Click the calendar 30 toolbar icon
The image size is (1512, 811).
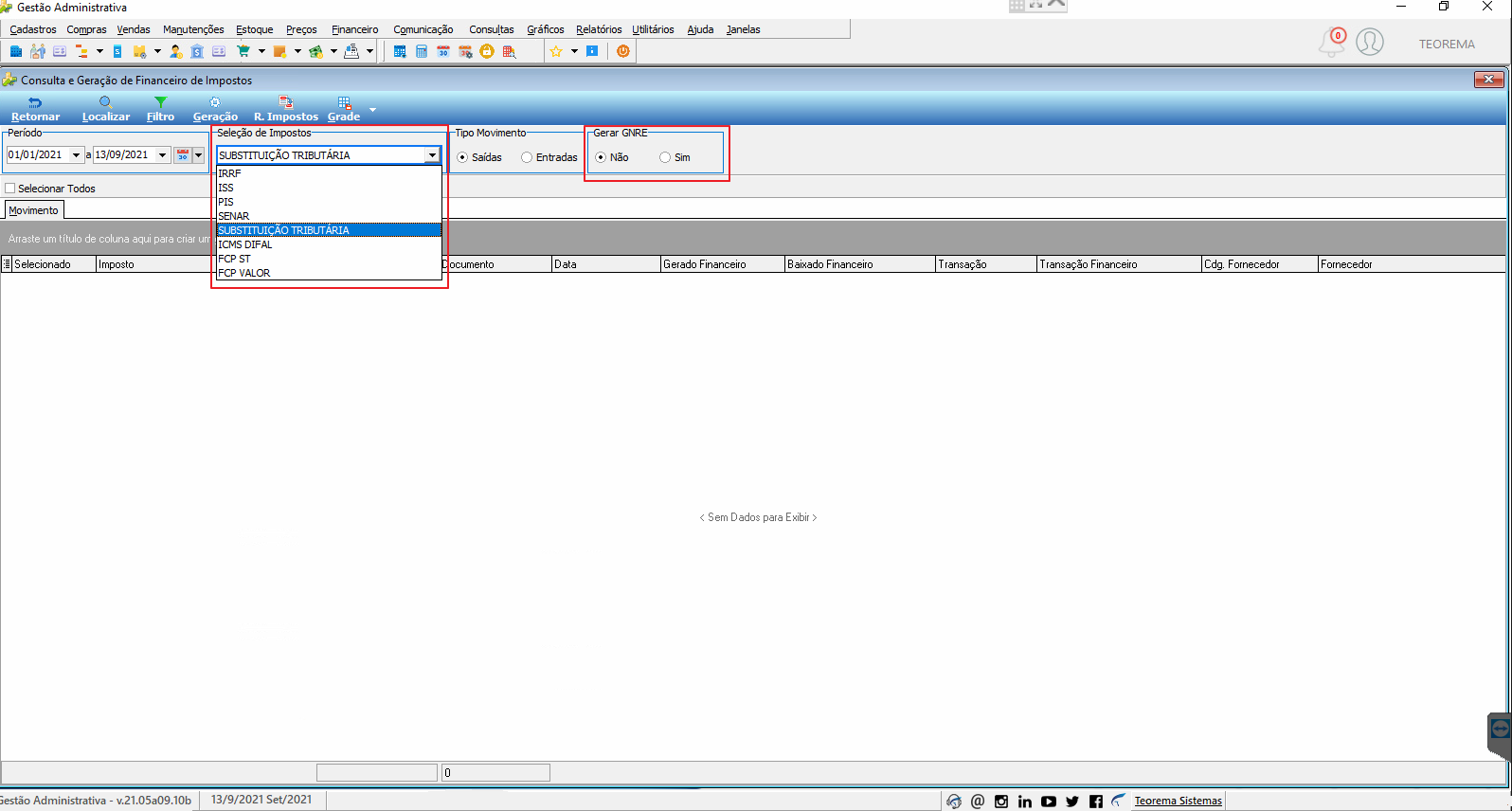(443, 51)
